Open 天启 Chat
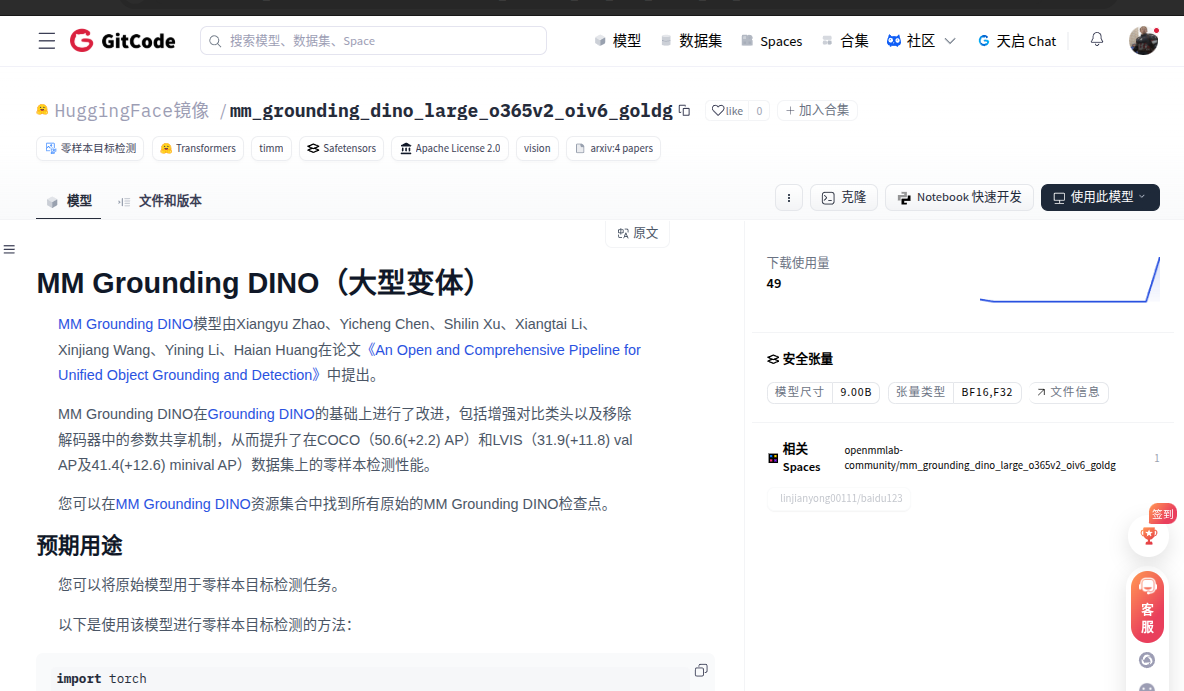Viewport: 1184px width, 691px height. [1016, 41]
